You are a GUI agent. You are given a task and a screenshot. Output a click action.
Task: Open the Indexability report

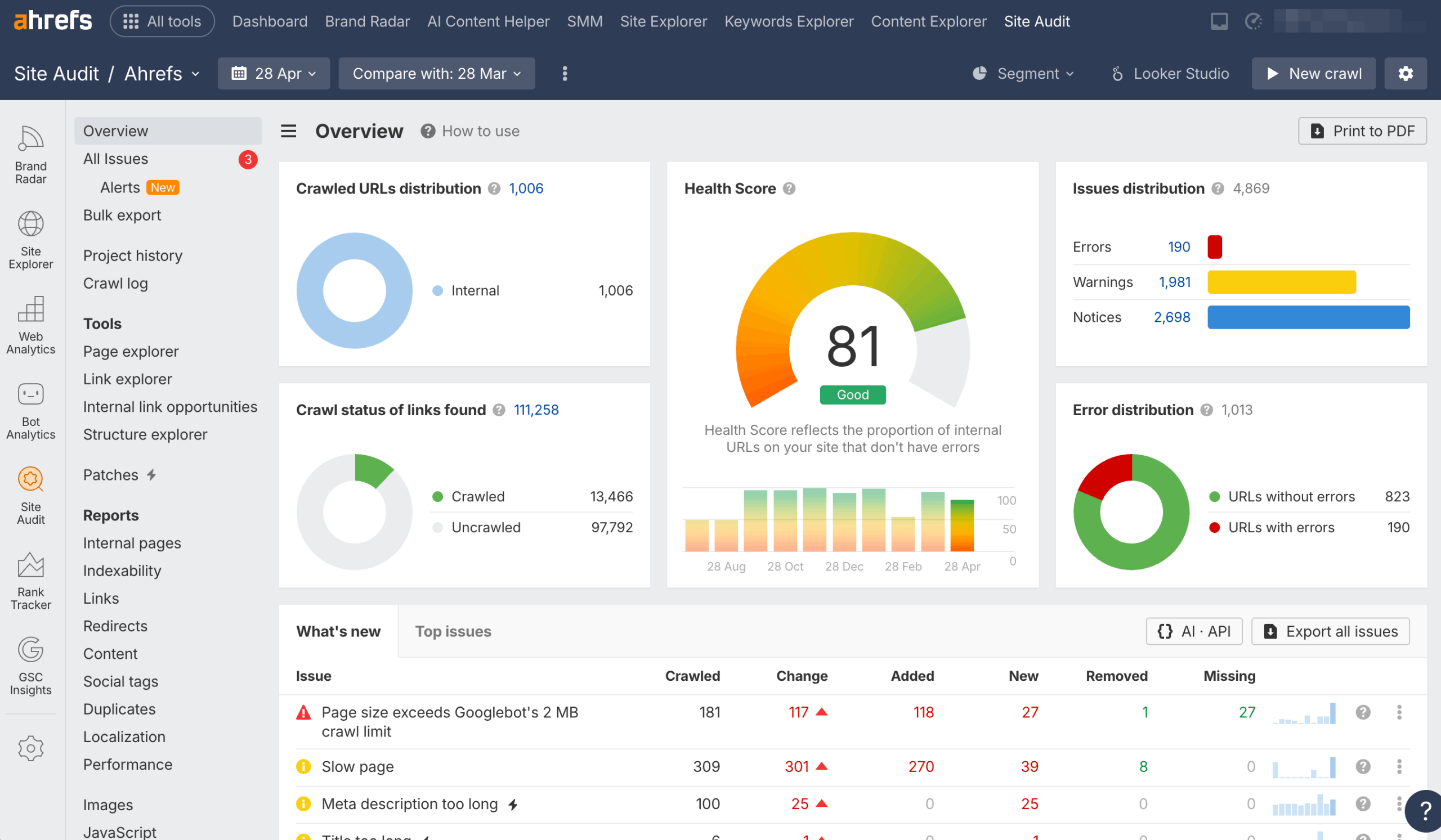(122, 571)
